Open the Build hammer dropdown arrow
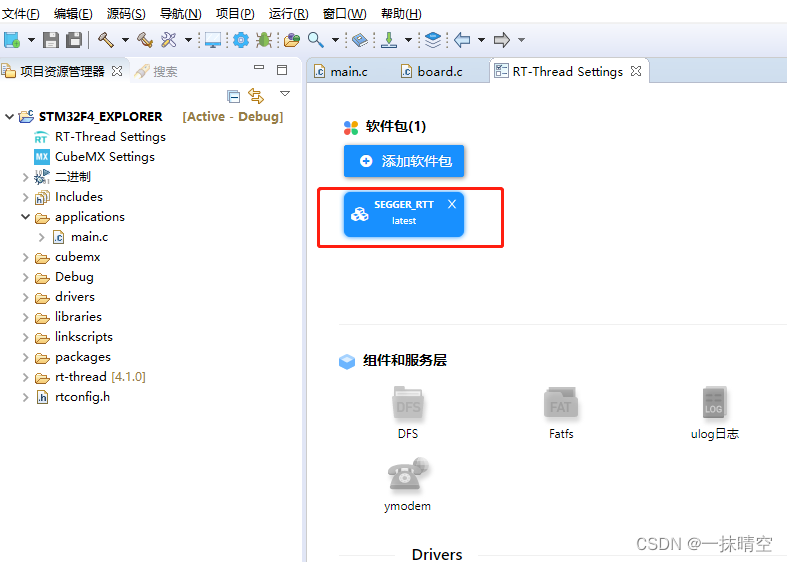This screenshot has height=562, width=787. coord(125,40)
